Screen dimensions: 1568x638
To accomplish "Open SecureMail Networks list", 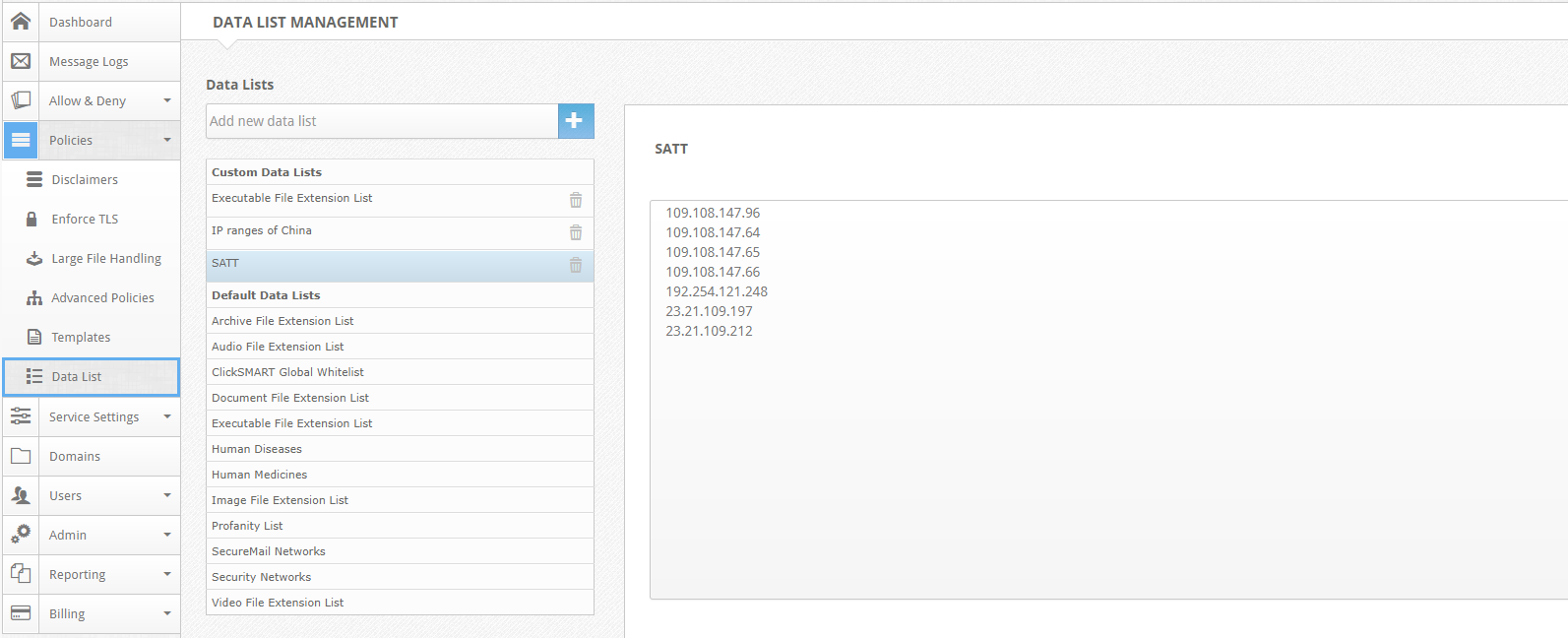I will [x=400, y=551].
